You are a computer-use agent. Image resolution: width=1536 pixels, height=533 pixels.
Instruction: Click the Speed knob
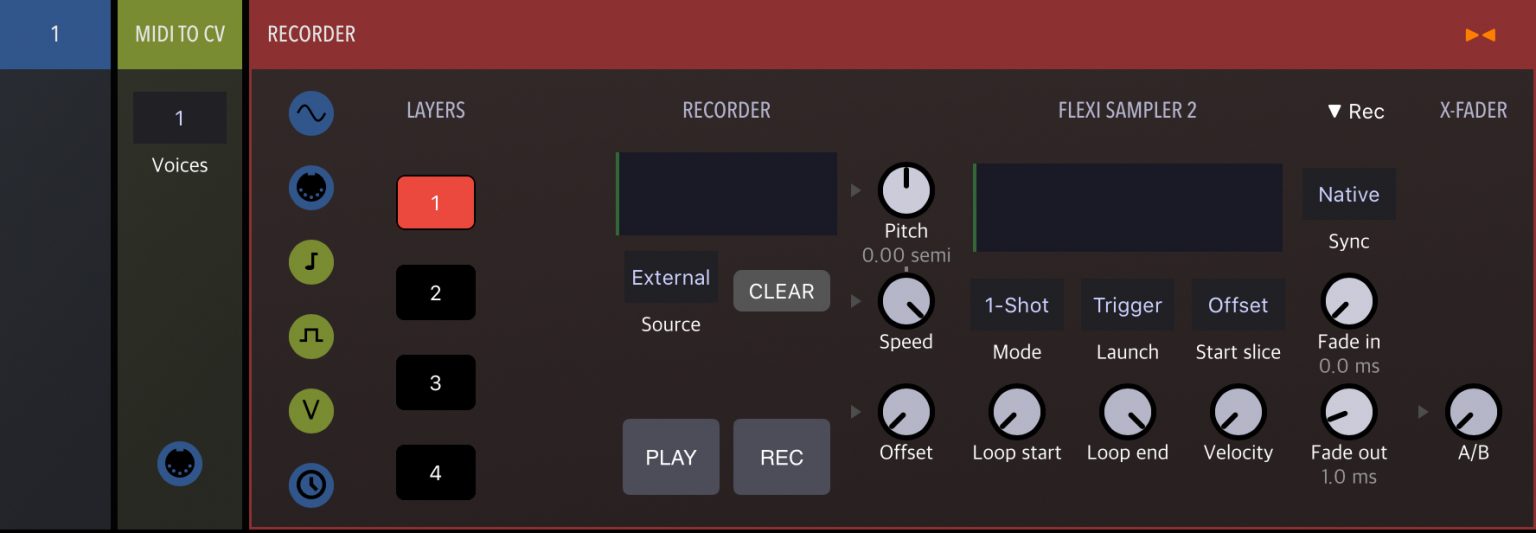coord(906,301)
